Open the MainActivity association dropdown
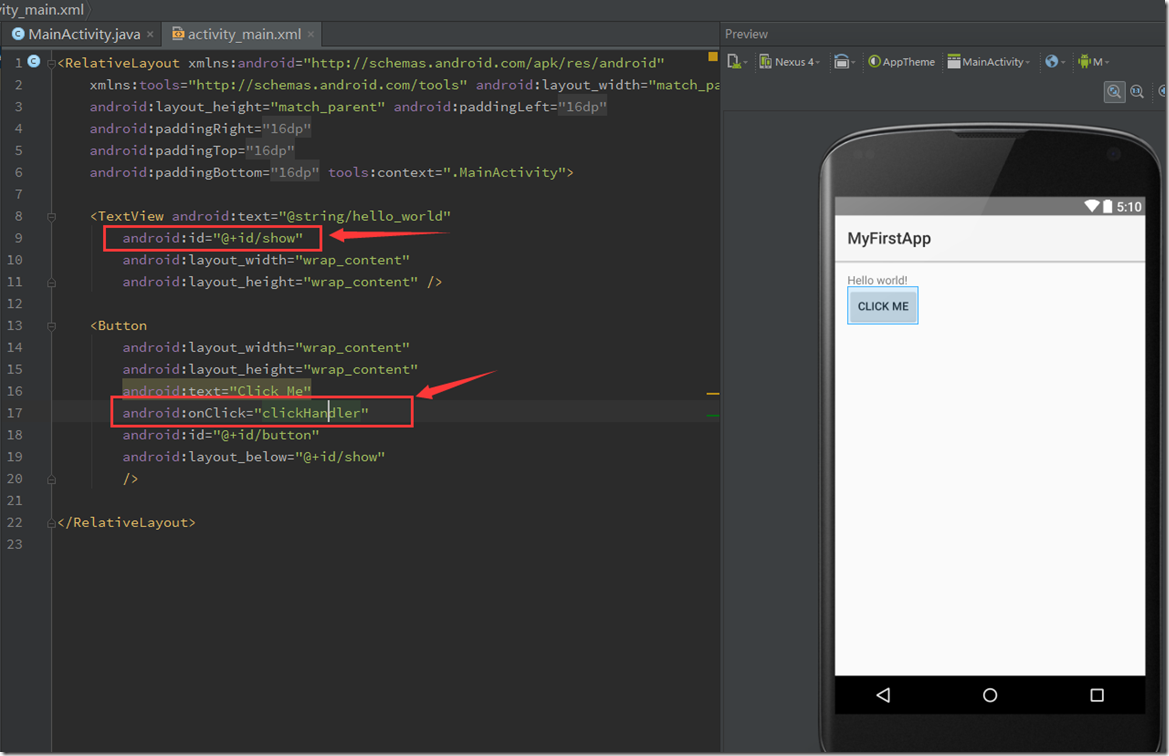Screen dimensions: 1169x756 click(x=989, y=62)
